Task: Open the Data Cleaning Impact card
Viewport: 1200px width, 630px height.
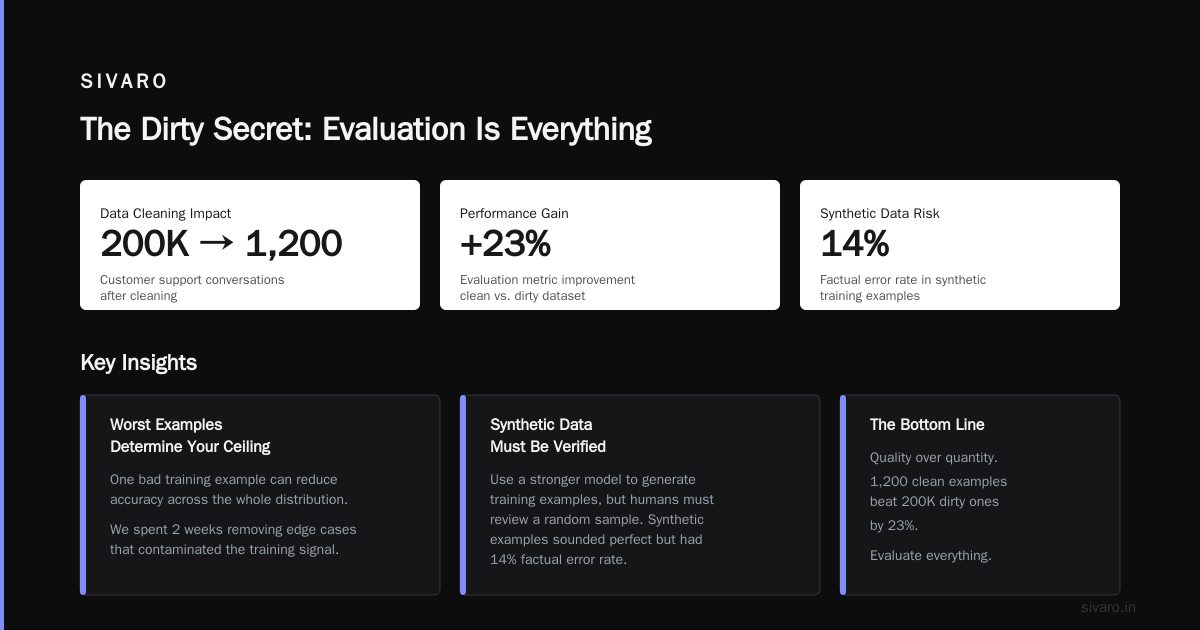Action: 250,245
